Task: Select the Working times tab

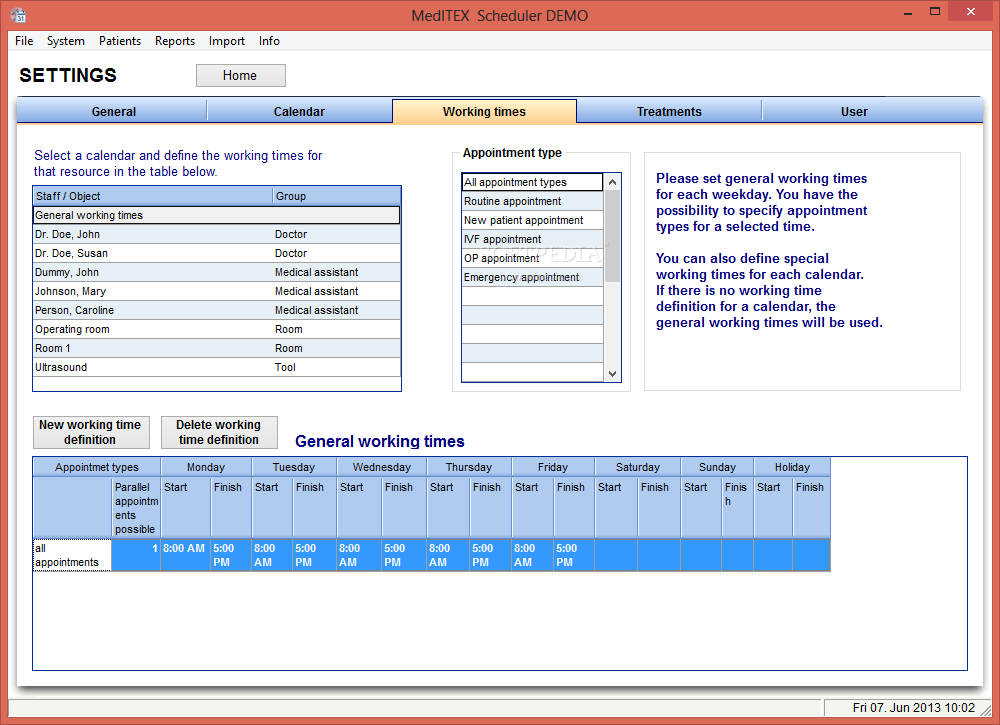Action: pos(484,111)
